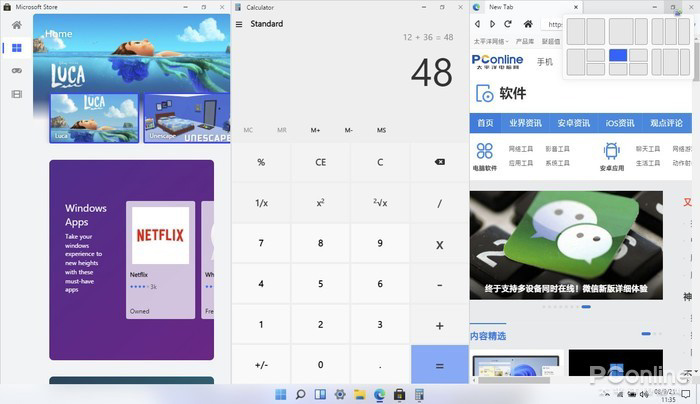This screenshot has height=404, width=700.
Task: Click the 1/x reciprocal button
Action: (261, 203)
